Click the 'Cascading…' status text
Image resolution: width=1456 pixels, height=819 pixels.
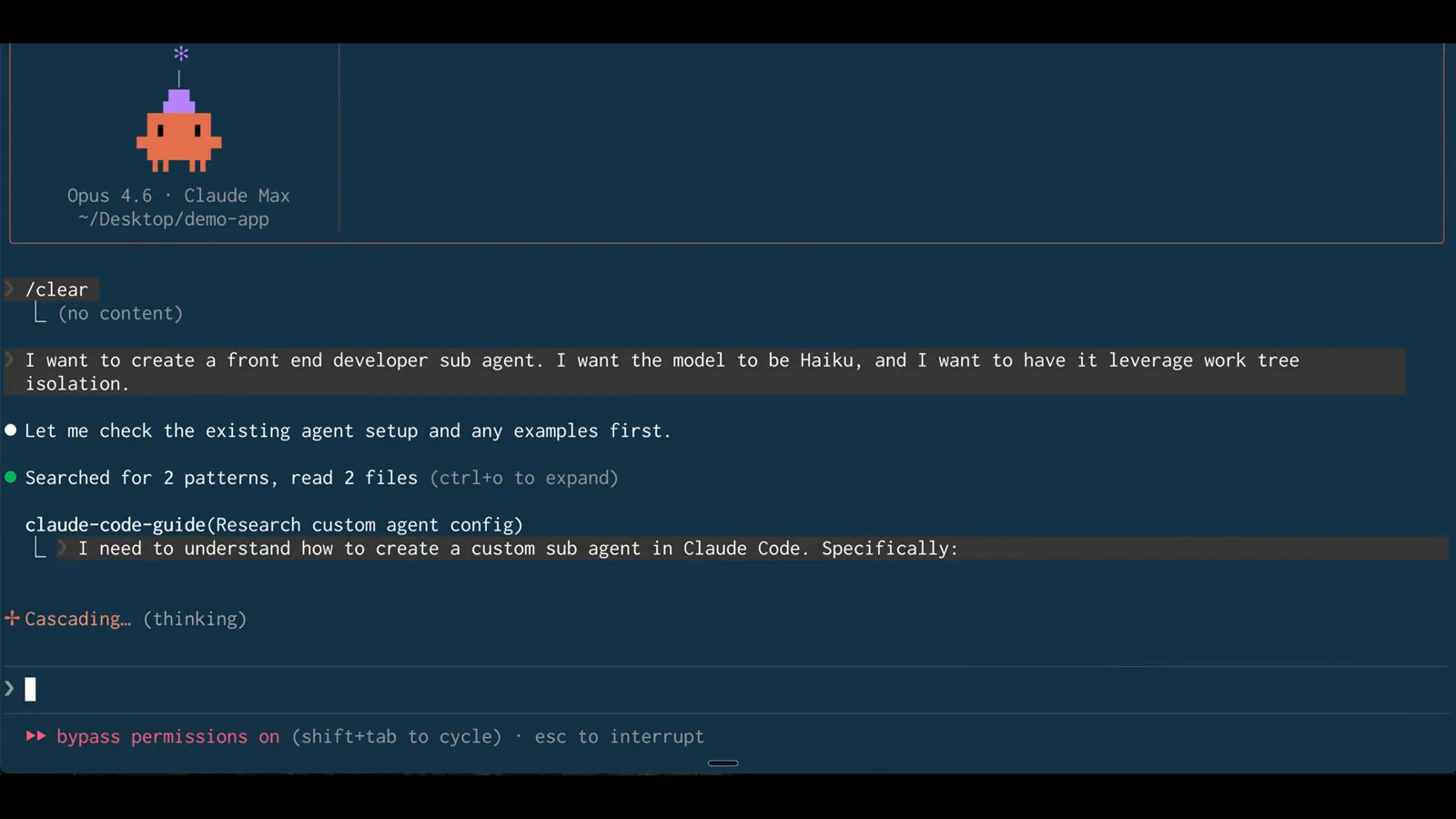[x=77, y=619]
